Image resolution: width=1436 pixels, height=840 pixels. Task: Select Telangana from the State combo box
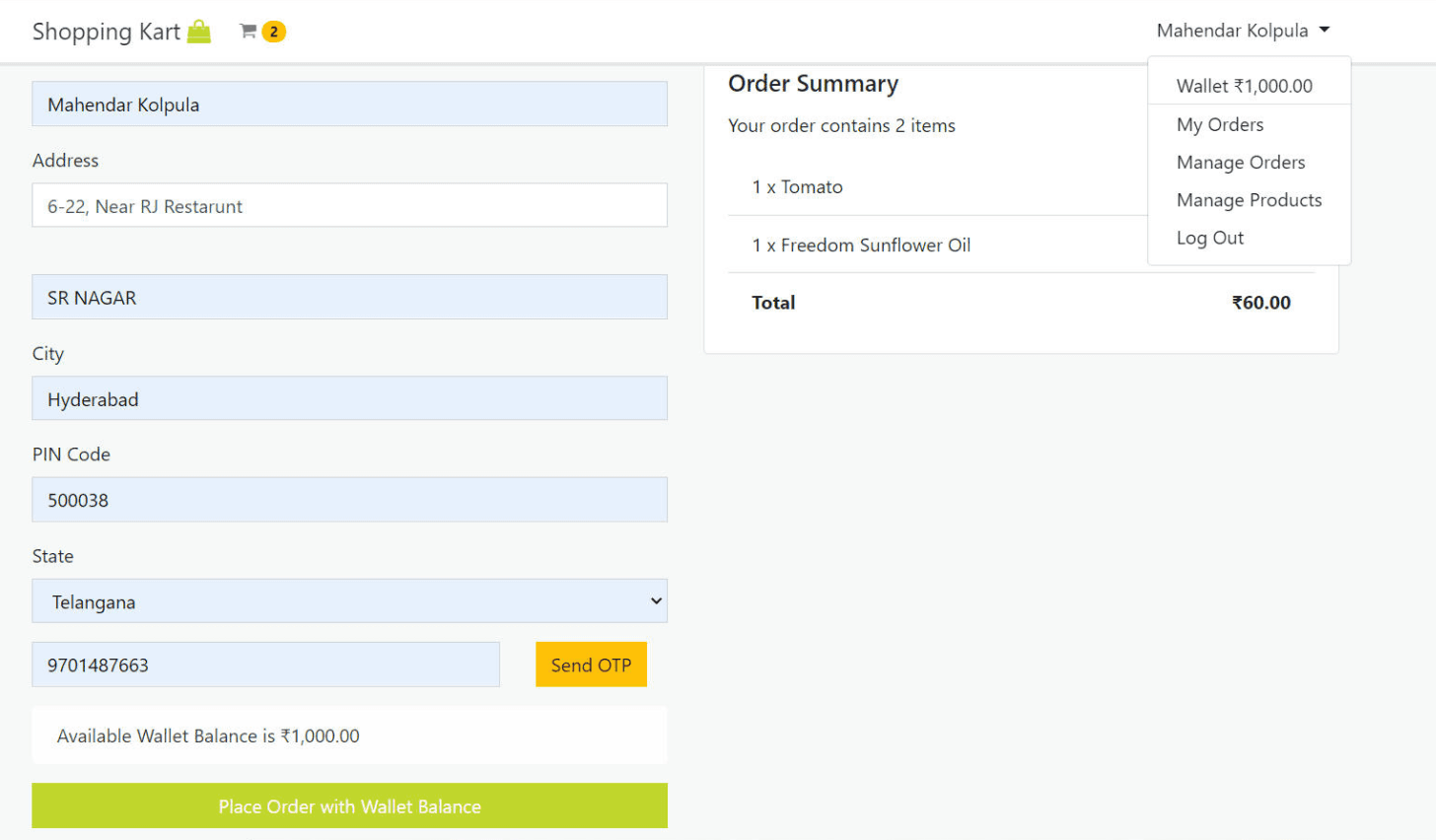pyautogui.click(x=350, y=600)
